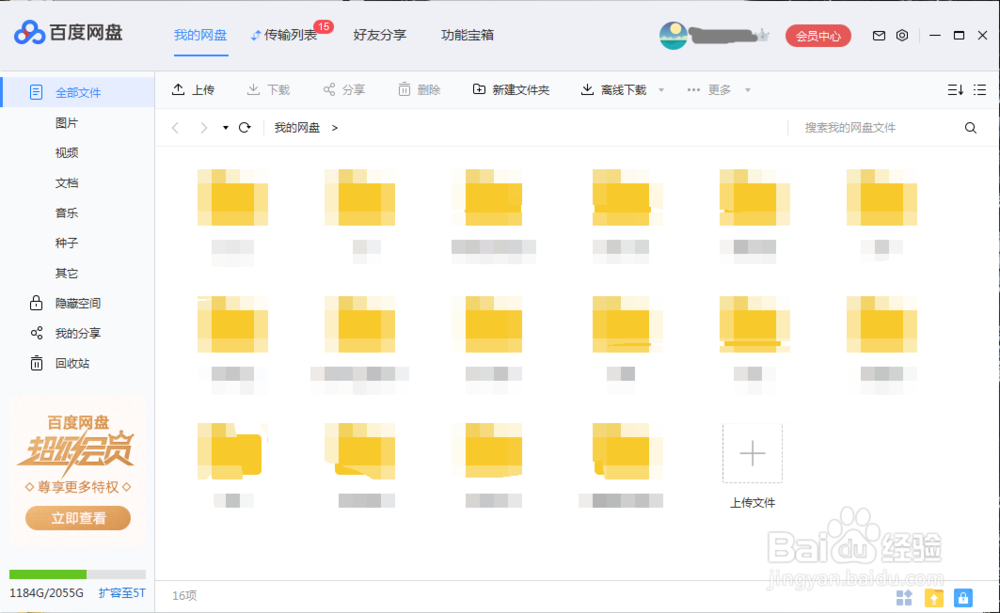
Task: Open the settings gear icon
Action: point(902,35)
